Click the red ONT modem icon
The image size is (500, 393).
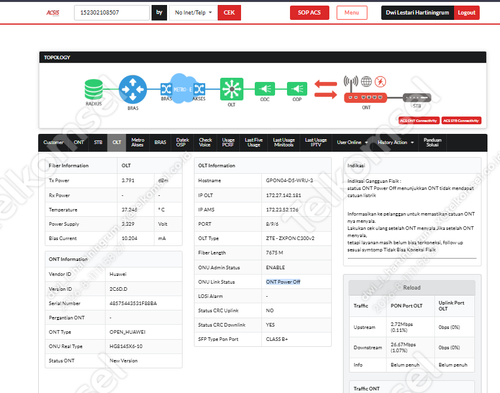click(x=365, y=97)
